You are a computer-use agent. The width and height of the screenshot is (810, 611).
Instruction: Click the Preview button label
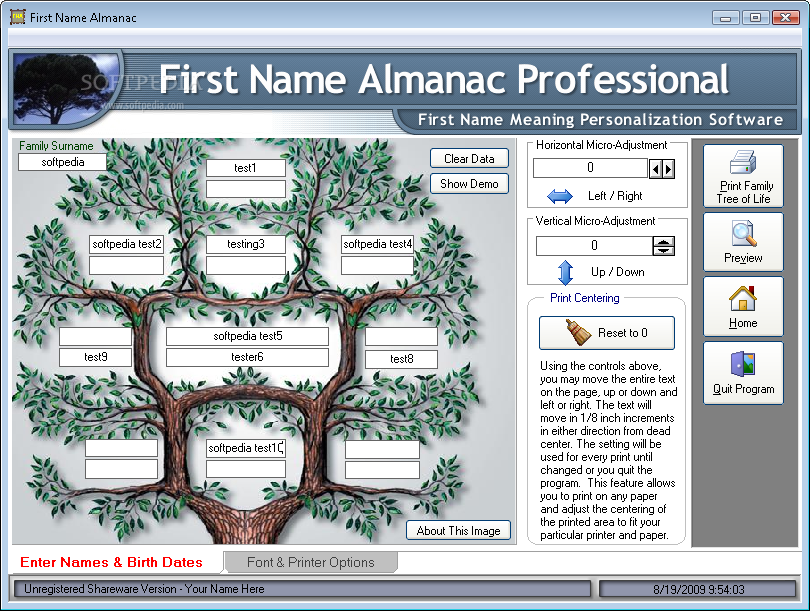point(743,258)
